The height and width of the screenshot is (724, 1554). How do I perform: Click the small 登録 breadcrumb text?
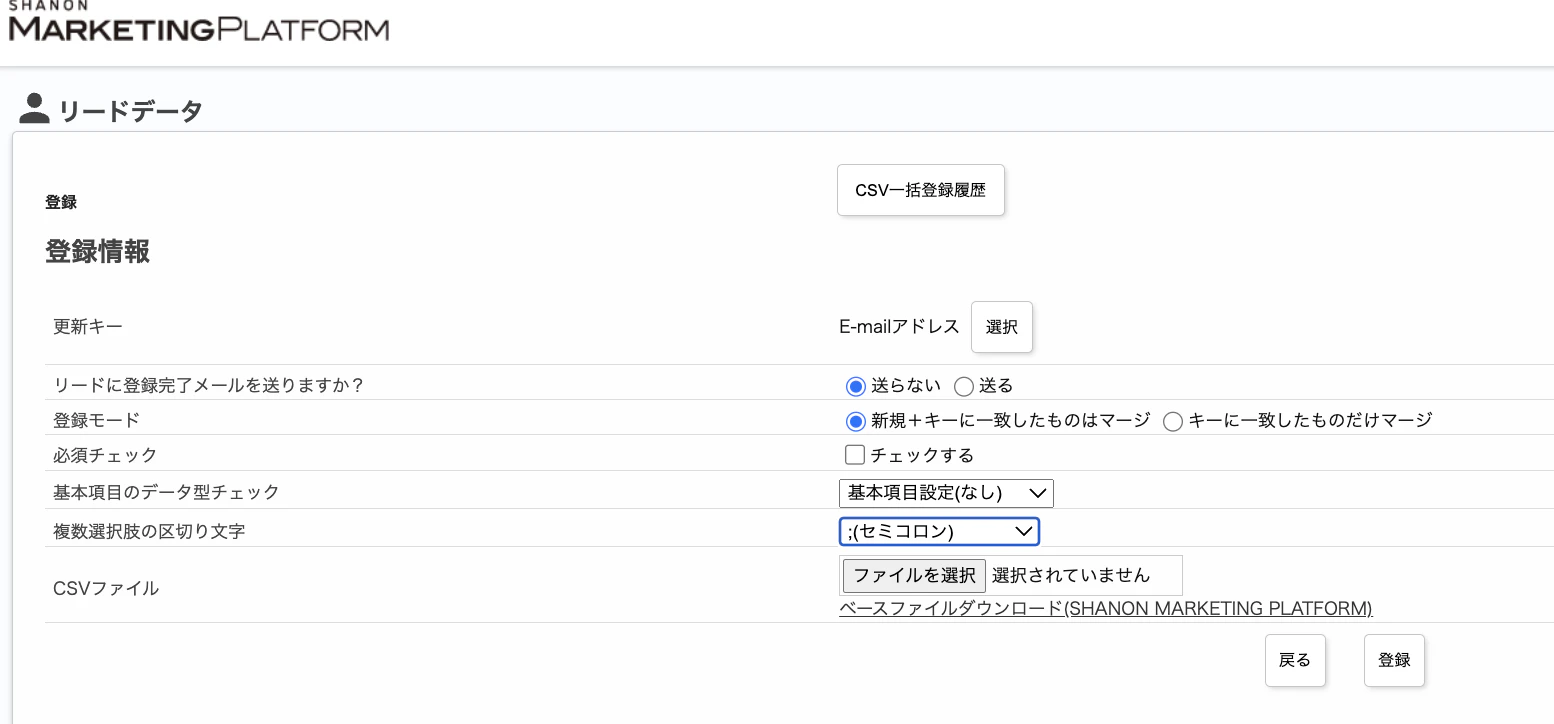point(61,202)
